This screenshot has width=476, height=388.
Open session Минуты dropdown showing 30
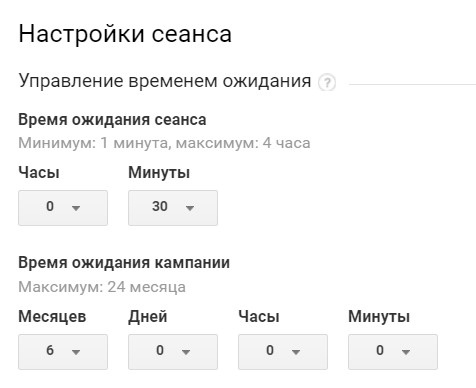coord(173,208)
